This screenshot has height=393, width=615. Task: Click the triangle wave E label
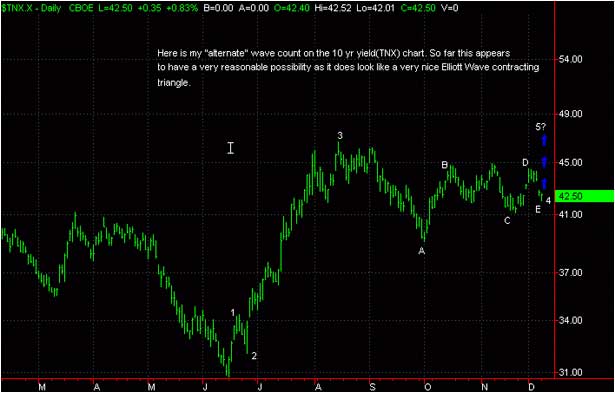pos(538,209)
